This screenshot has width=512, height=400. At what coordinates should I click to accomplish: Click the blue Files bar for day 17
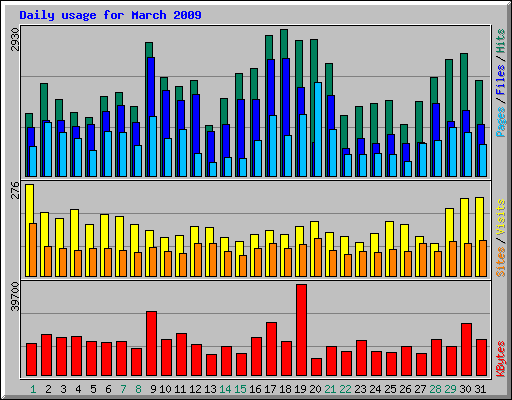[x=271, y=87]
